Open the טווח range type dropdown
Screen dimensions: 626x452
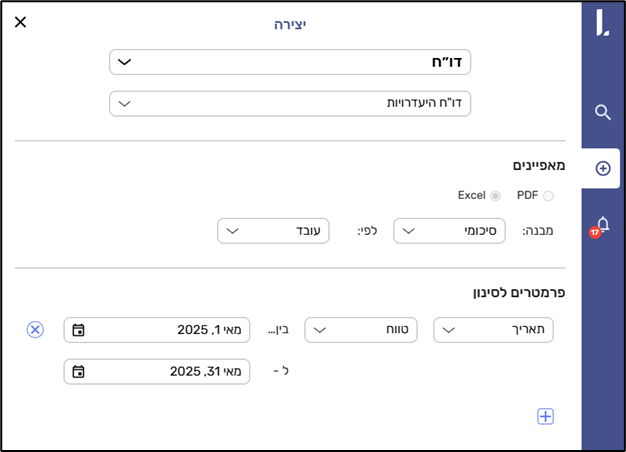pyautogui.click(x=360, y=330)
